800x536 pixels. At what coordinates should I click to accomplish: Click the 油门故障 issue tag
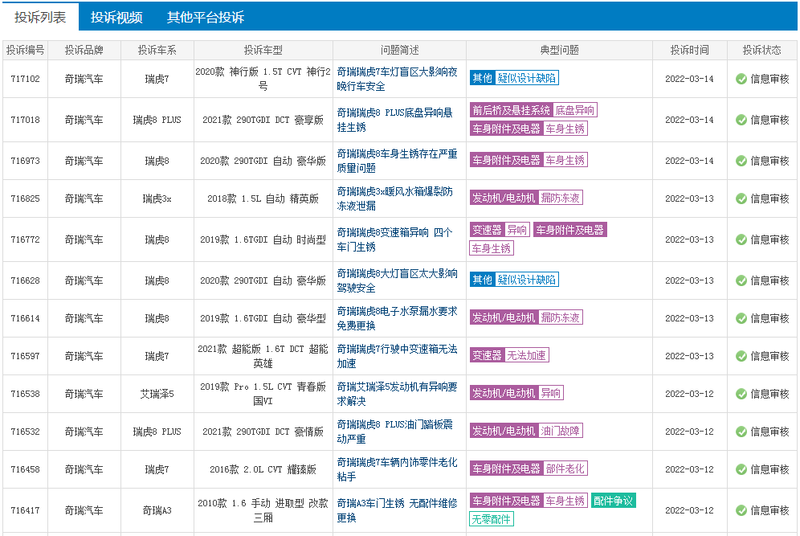[560, 431]
